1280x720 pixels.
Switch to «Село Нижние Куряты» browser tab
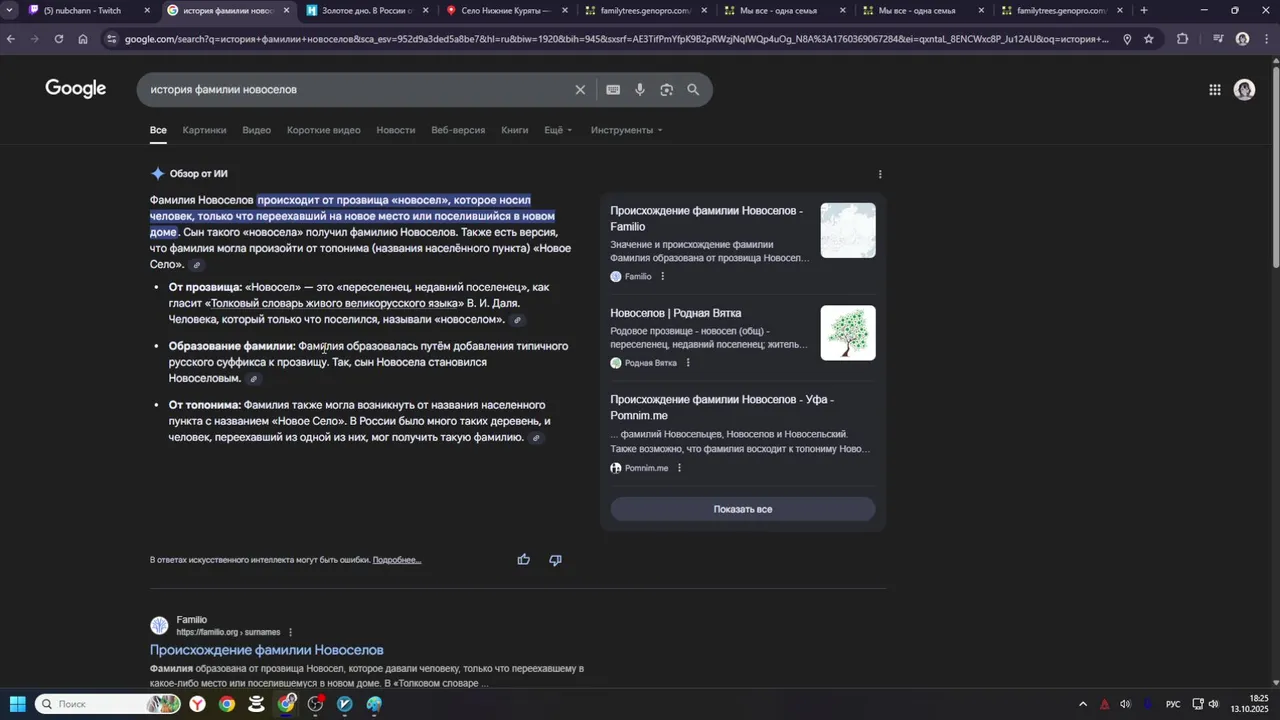(x=507, y=11)
